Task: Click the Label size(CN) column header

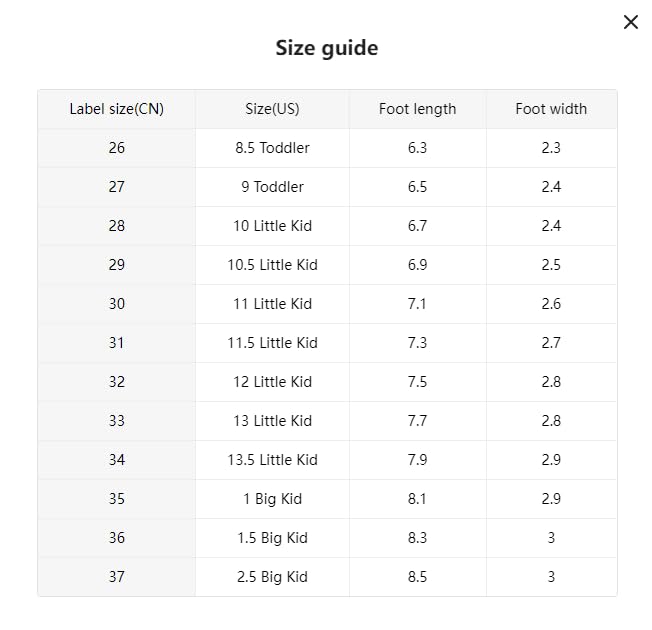Action: click(117, 109)
